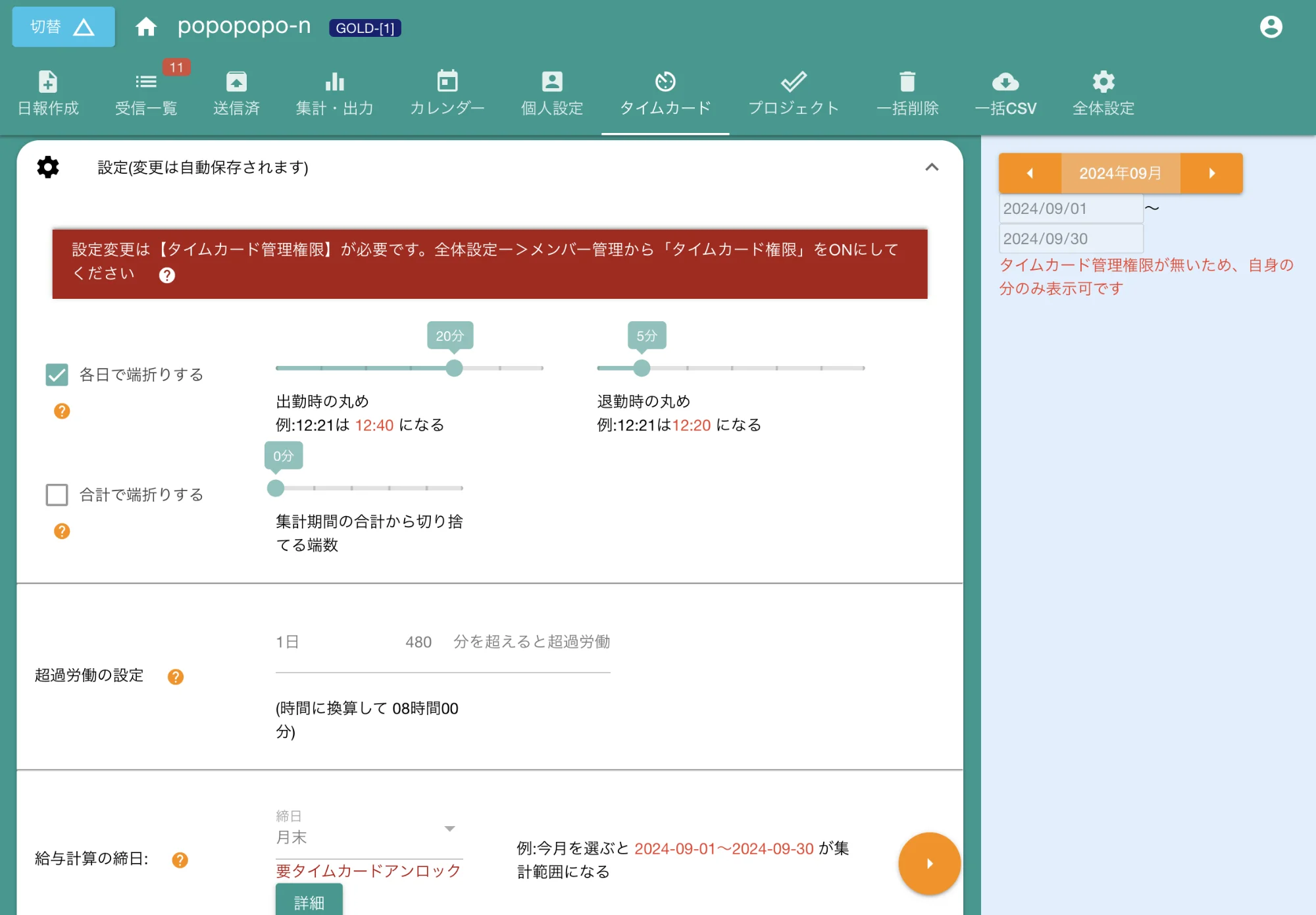
Task: Advance to October with the right month arrow
Action: click(x=1211, y=172)
